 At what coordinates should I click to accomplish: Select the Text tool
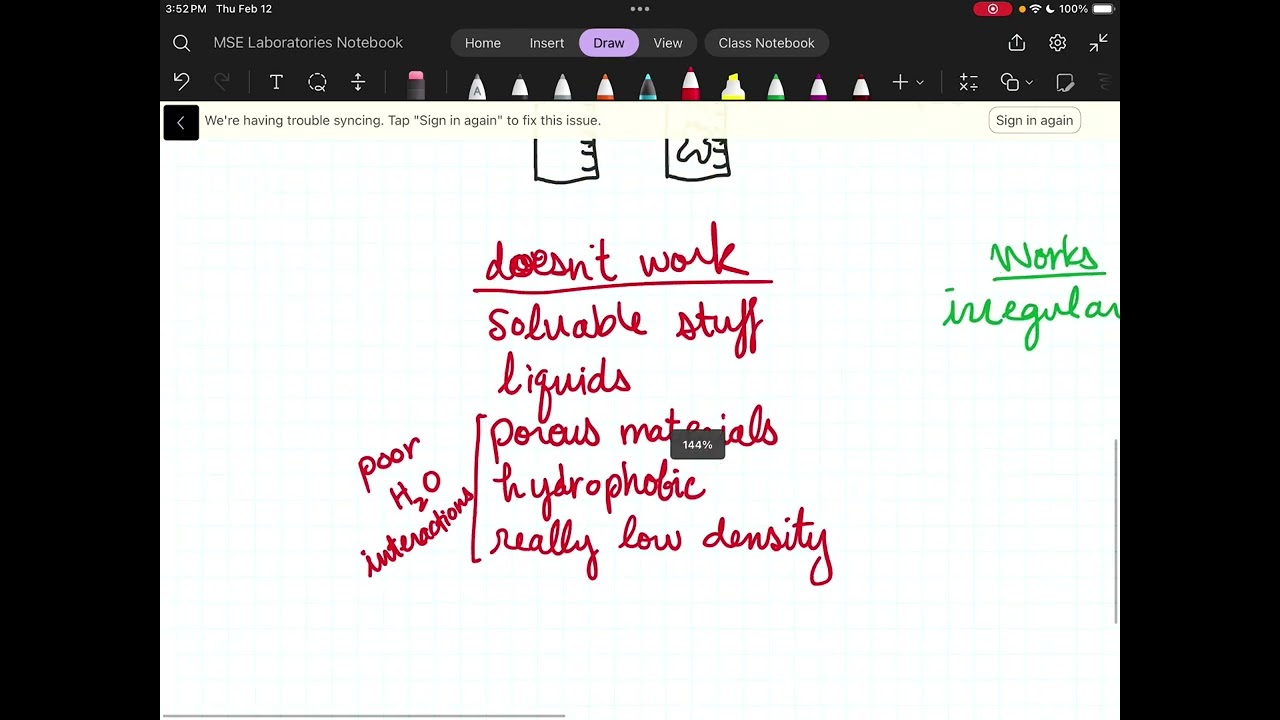(x=276, y=82)
